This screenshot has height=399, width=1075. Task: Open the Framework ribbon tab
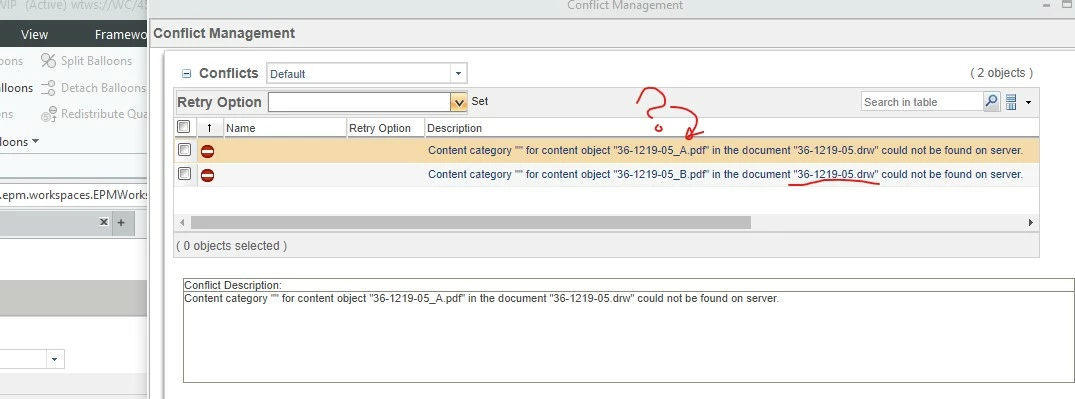(121, 34)
